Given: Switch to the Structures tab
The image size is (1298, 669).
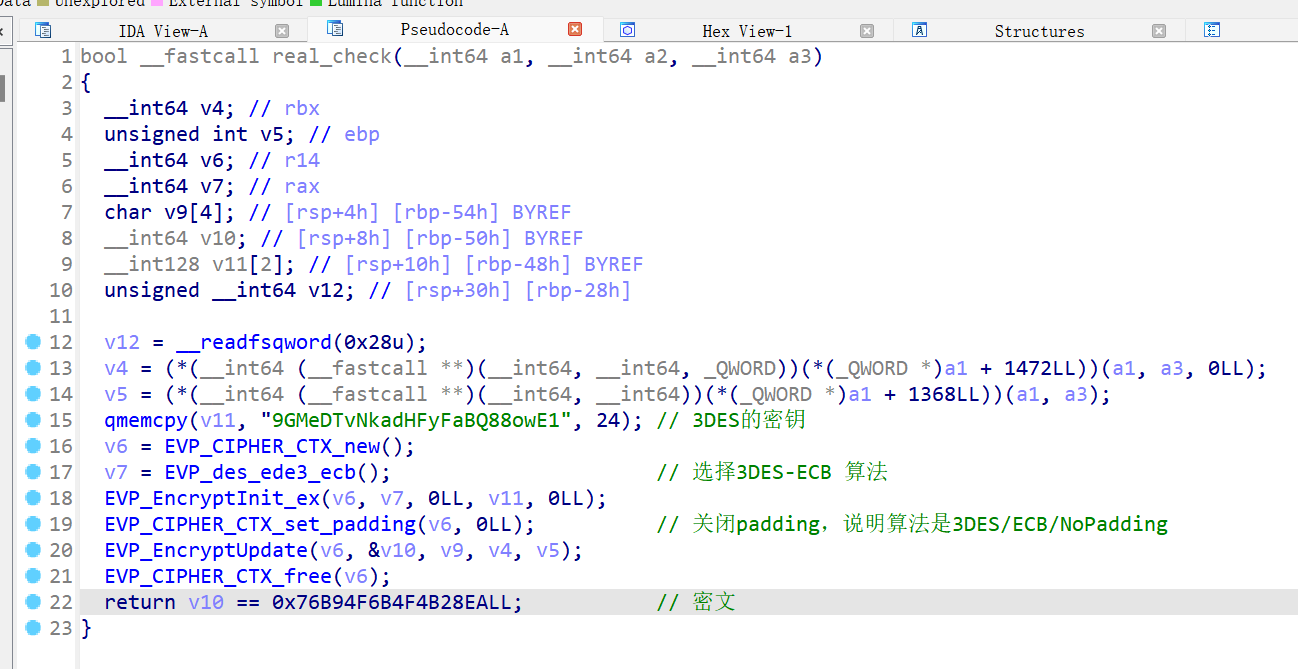Looking at the screenshot, I should tap(1039, 31).
